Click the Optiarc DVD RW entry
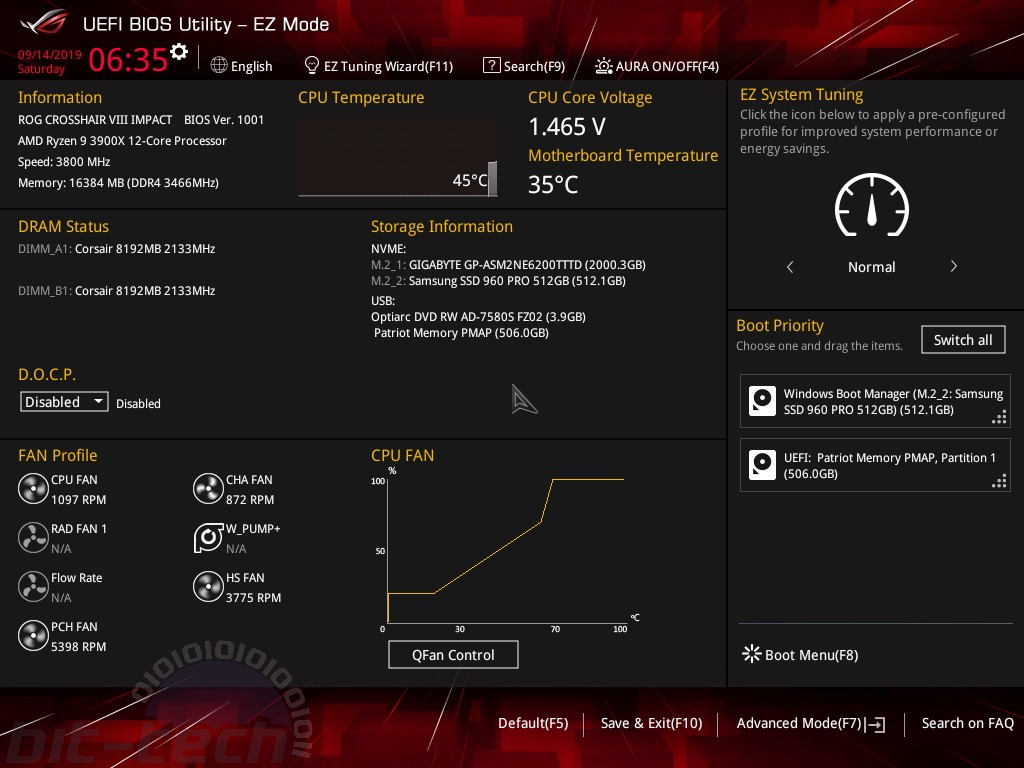 [x=478, y=317]
